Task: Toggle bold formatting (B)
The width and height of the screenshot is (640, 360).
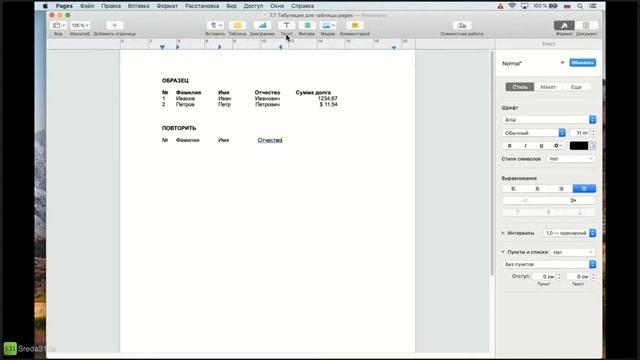Action: point(509,146)
